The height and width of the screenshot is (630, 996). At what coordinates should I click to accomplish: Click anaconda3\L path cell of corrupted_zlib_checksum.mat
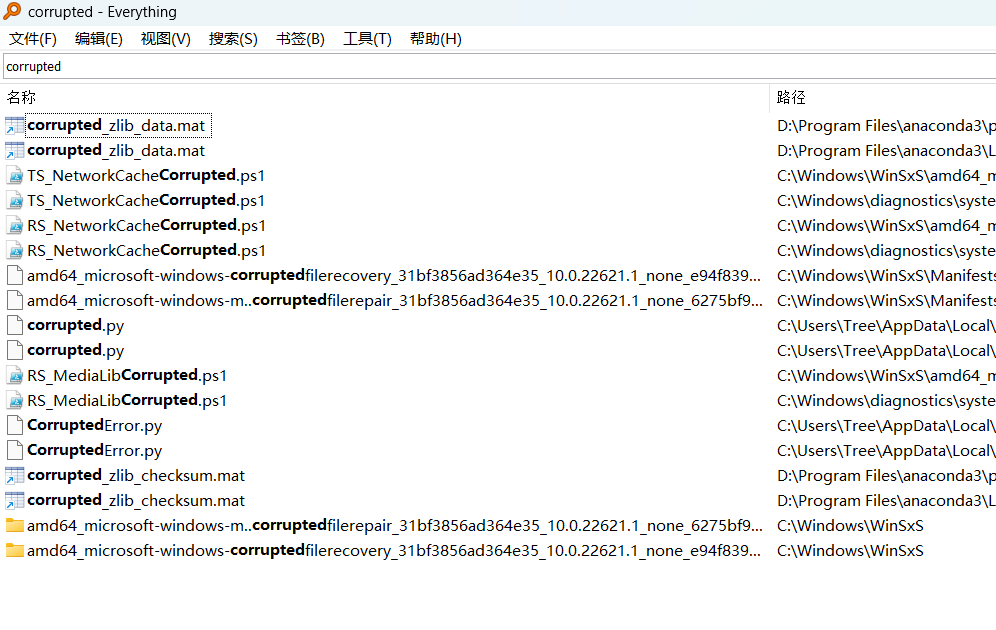tap(886, 500)
